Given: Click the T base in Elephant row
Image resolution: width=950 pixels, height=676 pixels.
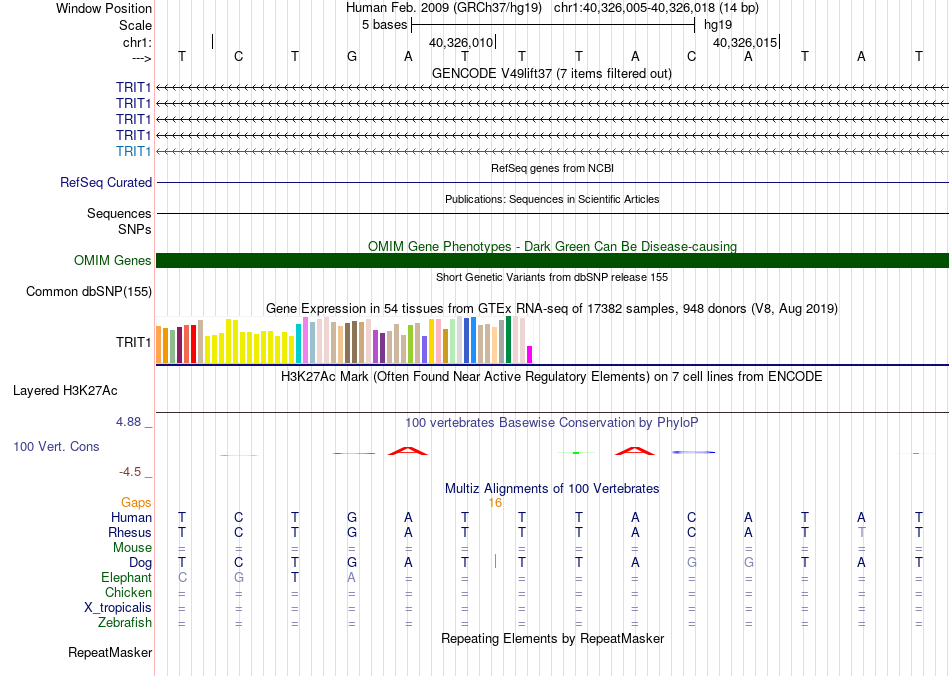Looking at the screenshot, I should point(294,577).
